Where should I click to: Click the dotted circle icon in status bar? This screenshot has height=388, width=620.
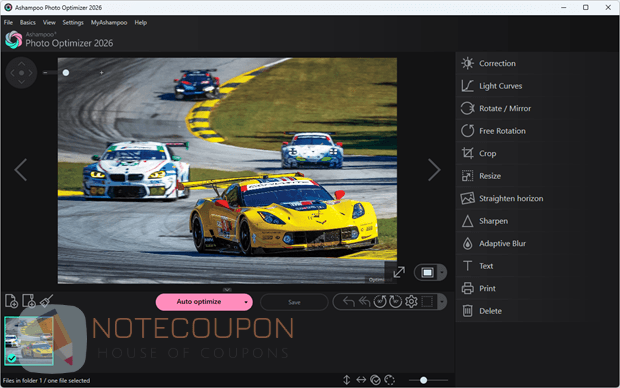click(x=389, y=380)
